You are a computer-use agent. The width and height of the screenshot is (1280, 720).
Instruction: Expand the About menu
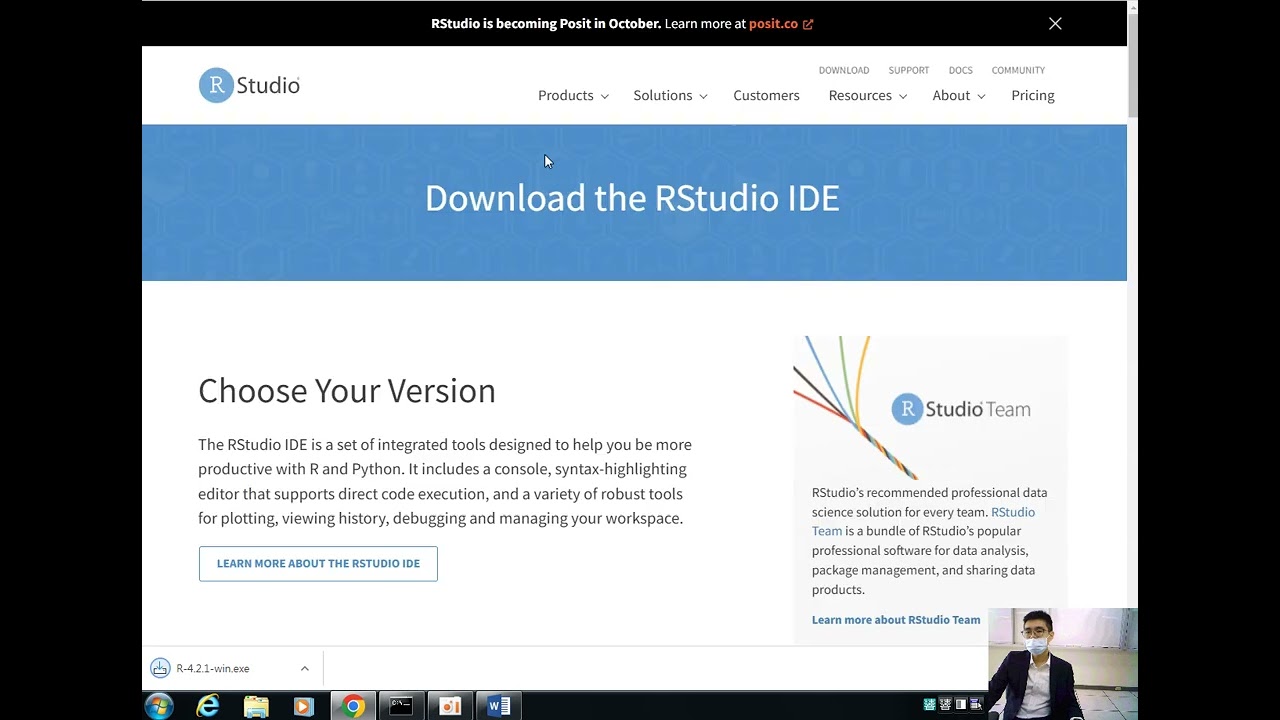958,95
